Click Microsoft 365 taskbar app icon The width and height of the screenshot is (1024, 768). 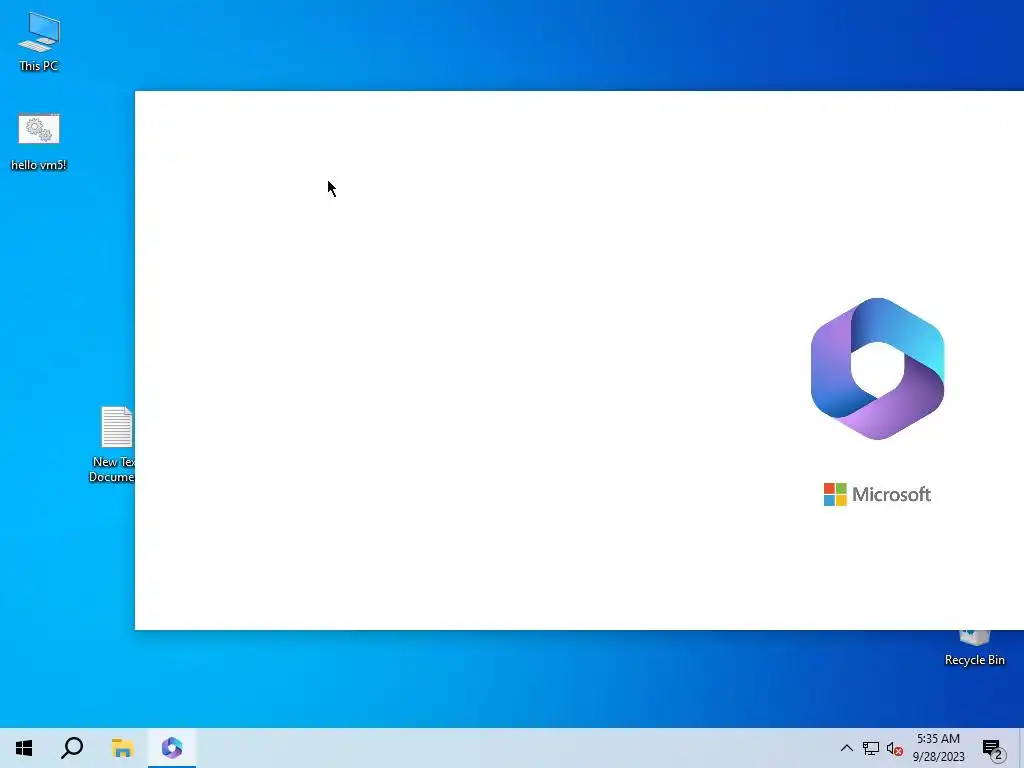pyautogui.click(x=172, y=748)
